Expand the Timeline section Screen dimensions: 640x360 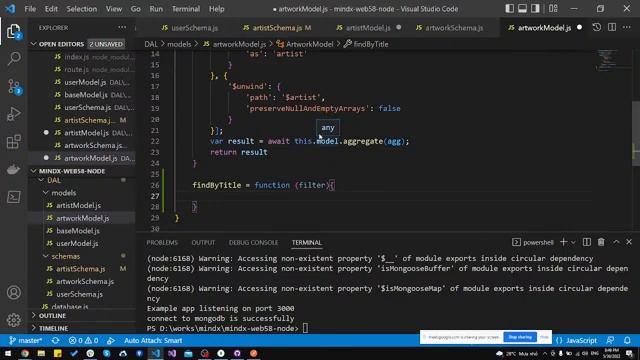point(34,328)
